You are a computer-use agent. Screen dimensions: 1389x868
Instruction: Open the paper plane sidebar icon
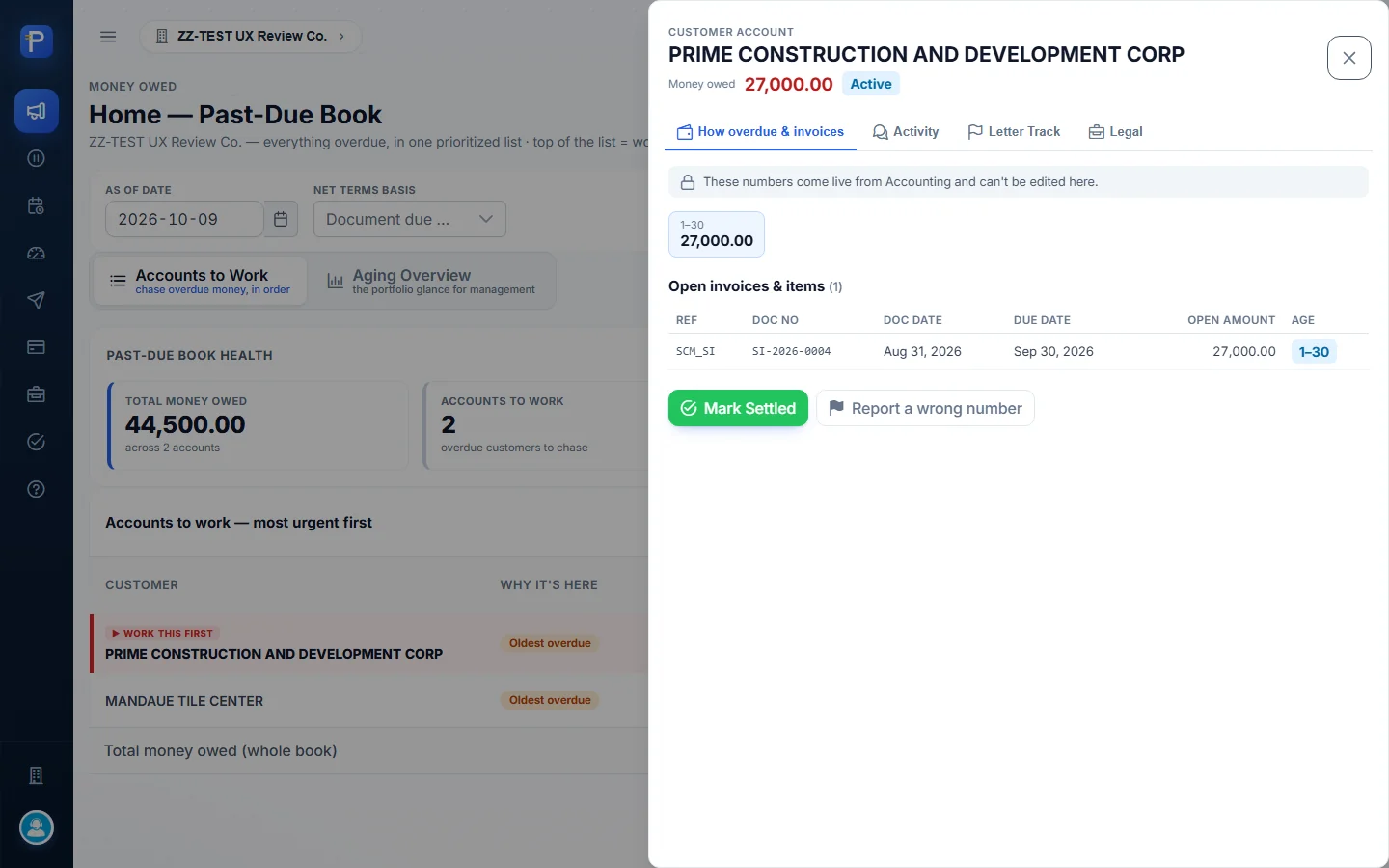click(37, 300)
